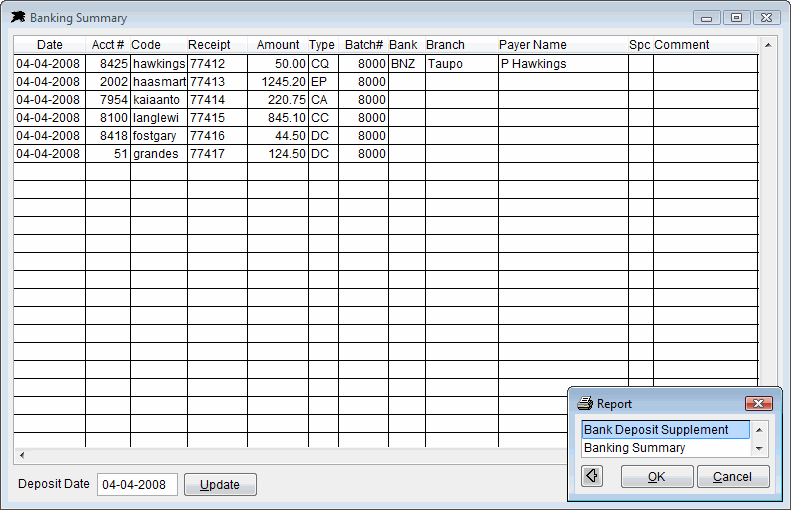Click the P Hawkings payer name cell
Viewport: 791px width, 510px height.
tap(563, 64)
